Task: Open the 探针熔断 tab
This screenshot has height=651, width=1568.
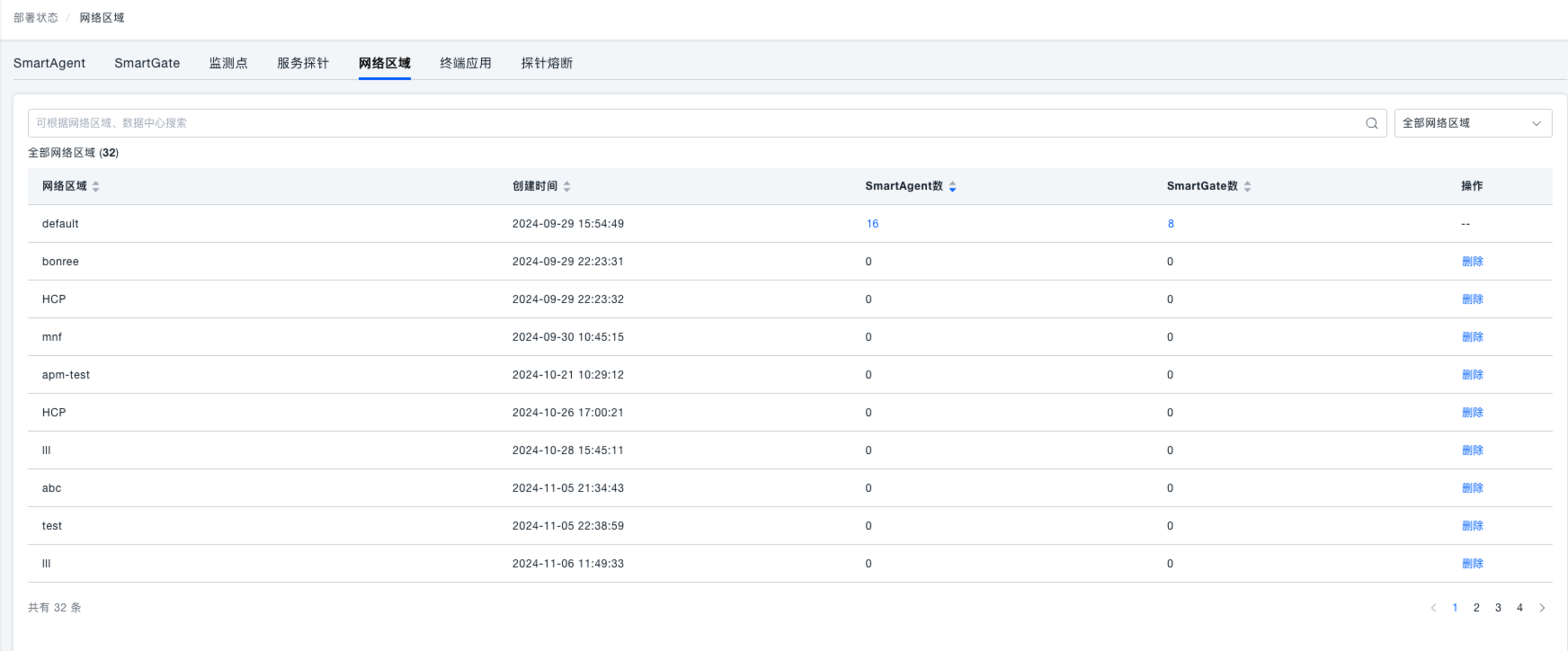Action: (547, 63)
